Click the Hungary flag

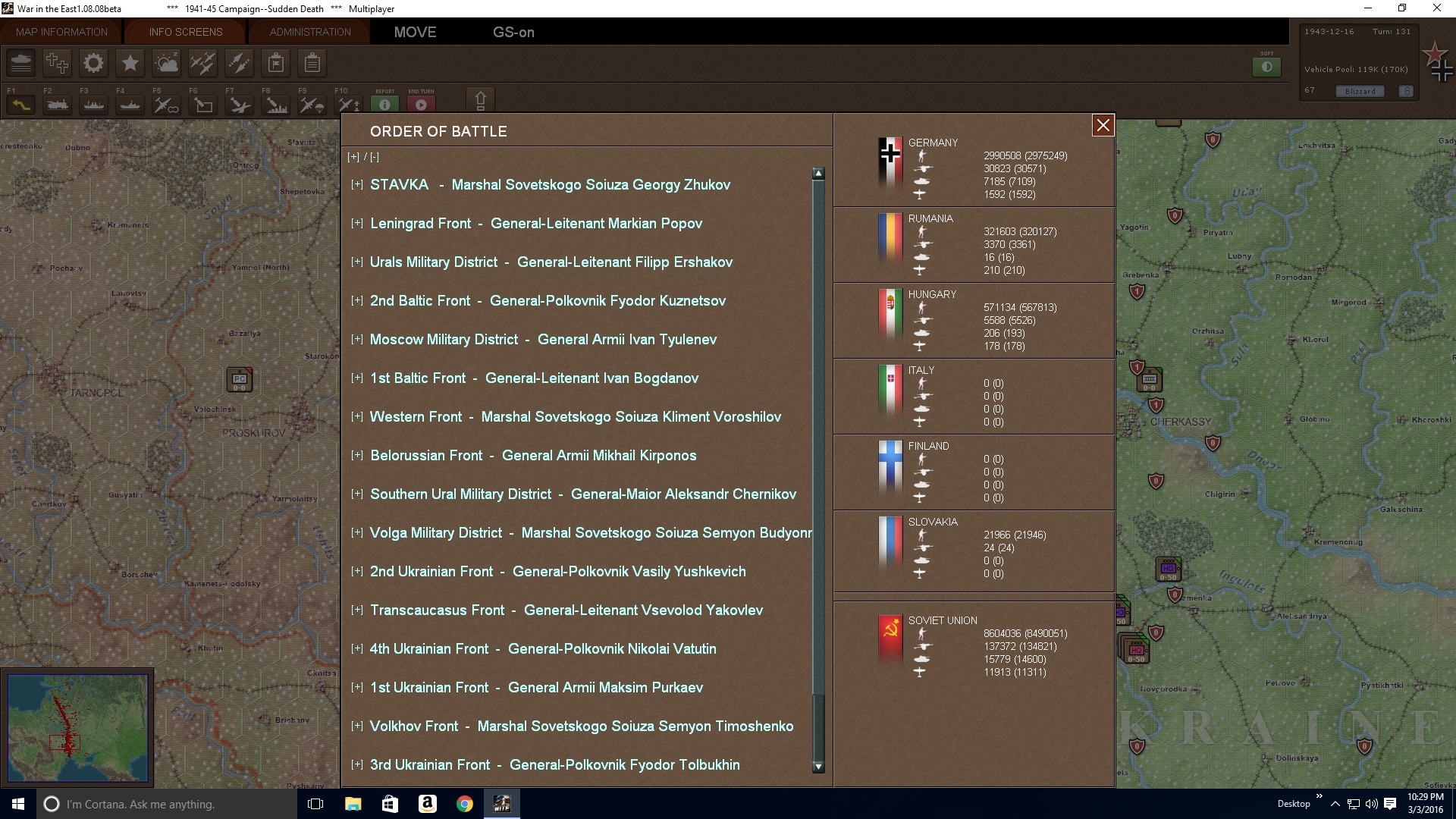[890, 315]
